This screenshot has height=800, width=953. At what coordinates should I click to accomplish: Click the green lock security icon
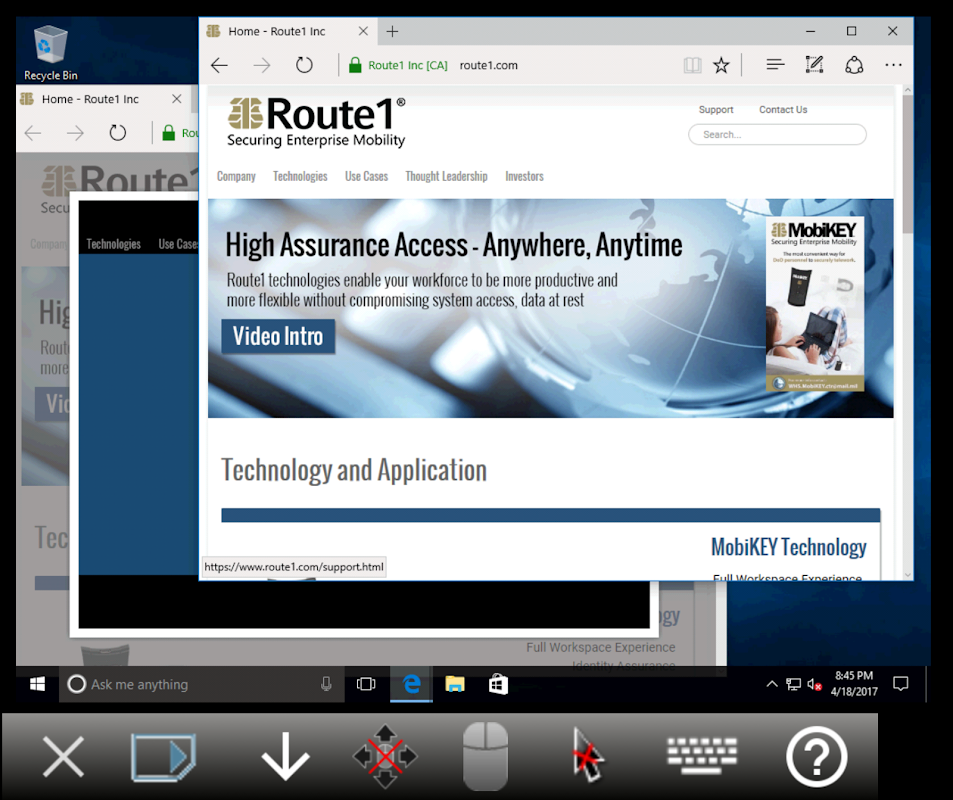pyautogui.click(x=355, y=65)
